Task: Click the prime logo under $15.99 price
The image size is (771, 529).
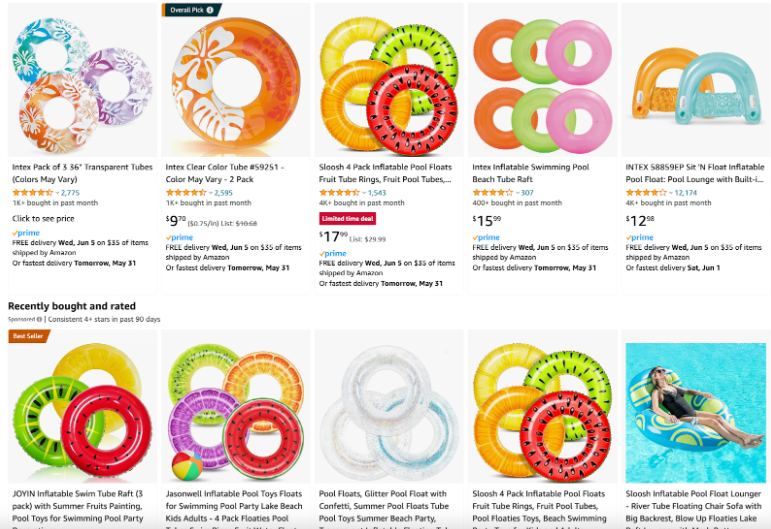Action: pos(486,237)
